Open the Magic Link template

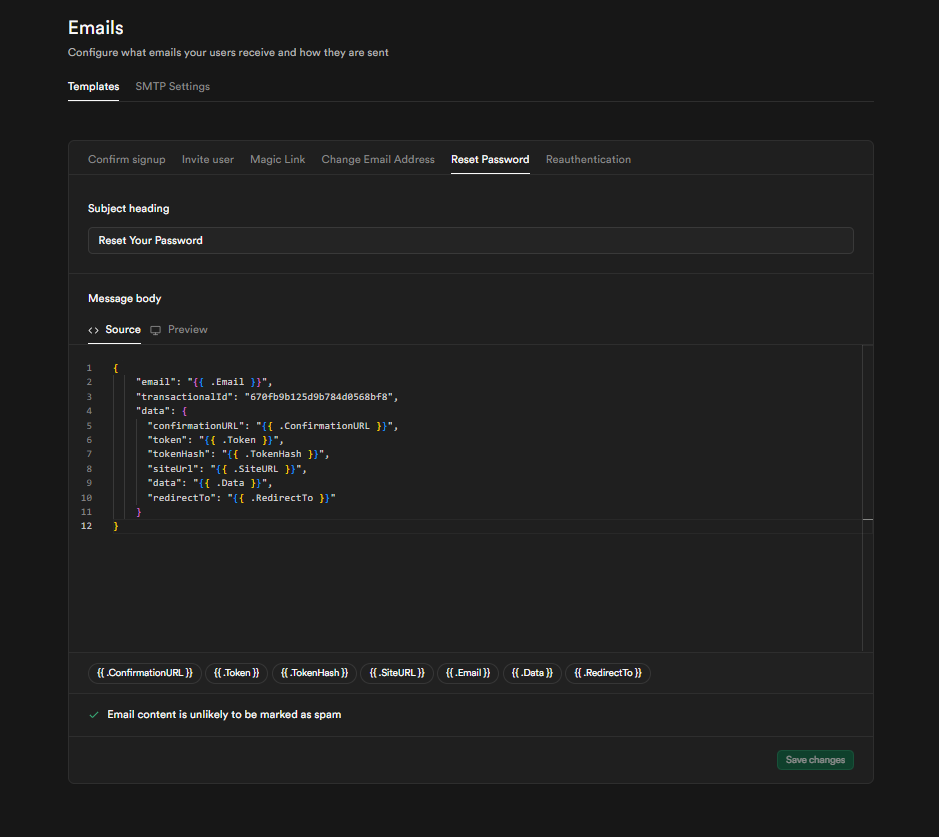[277, 159]
